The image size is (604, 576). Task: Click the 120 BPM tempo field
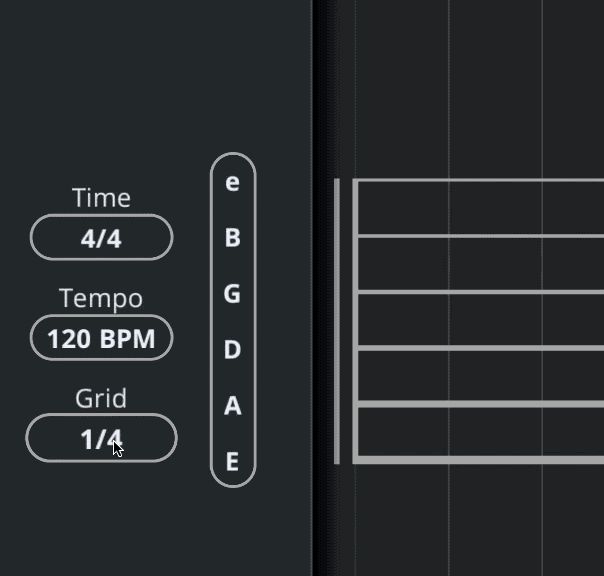[x=101, y=339]
